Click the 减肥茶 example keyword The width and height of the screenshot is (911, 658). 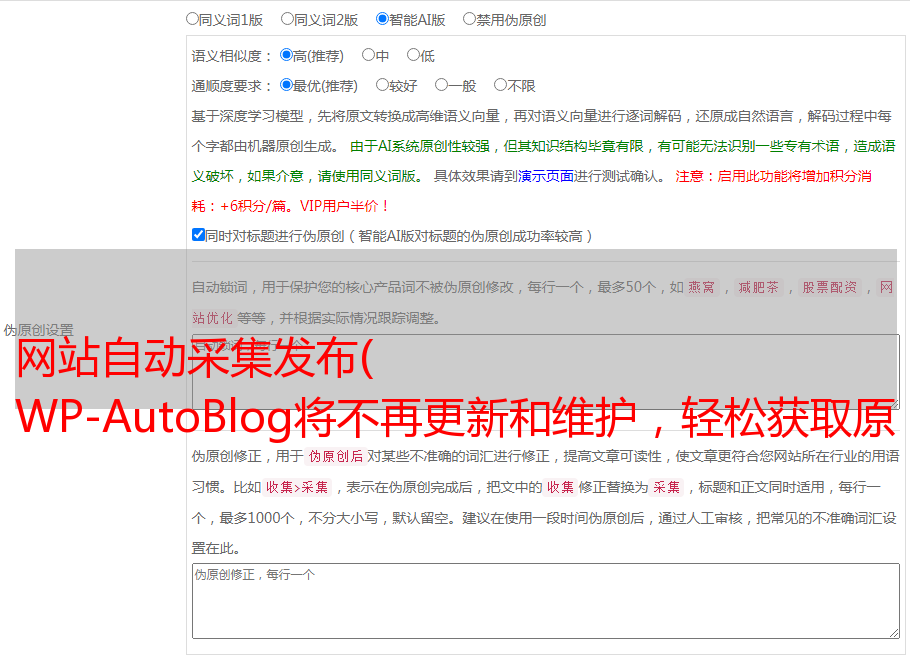(758, 287)
